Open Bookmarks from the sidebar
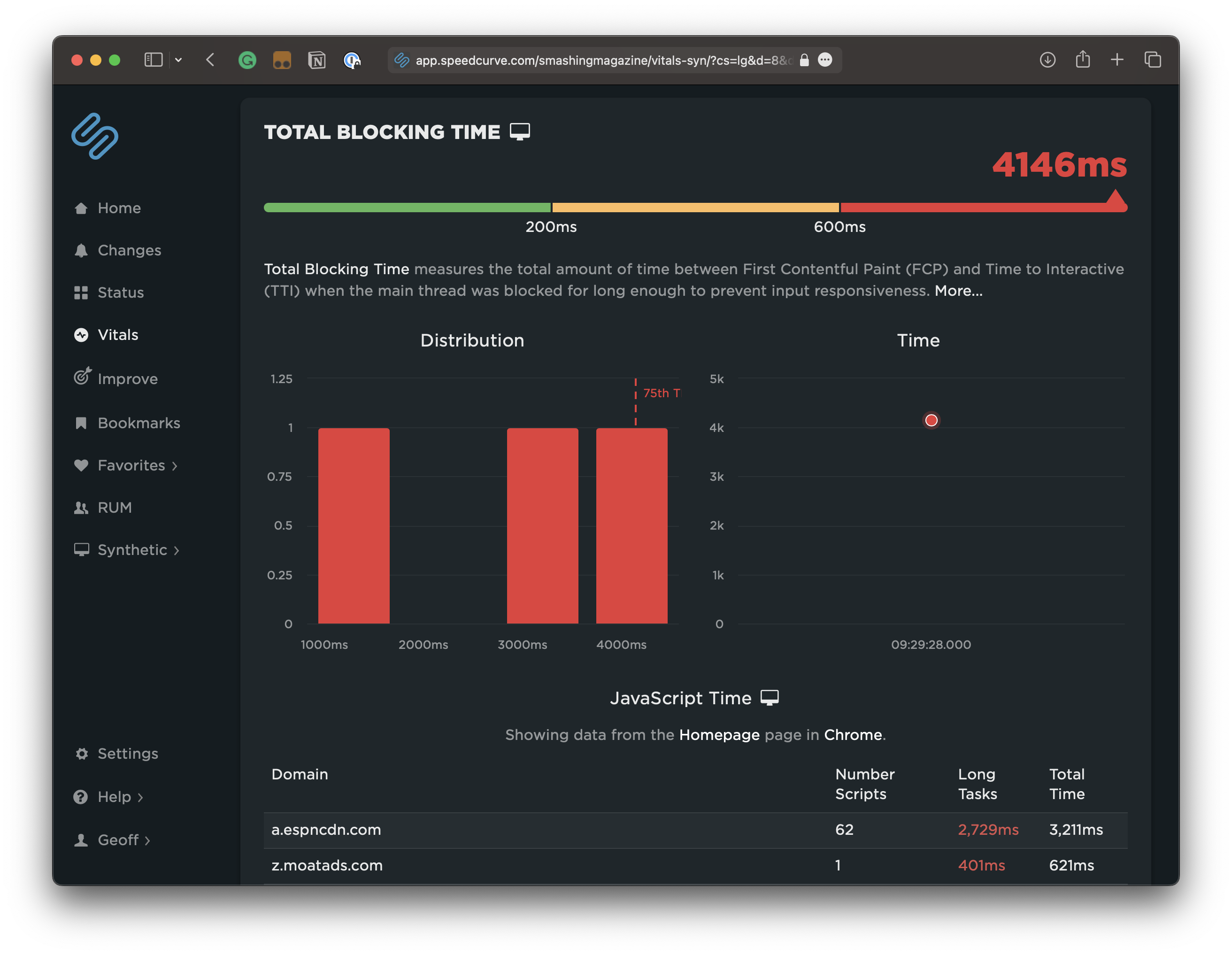Screen dimensions: 1232x955 (x=139, y=423)
